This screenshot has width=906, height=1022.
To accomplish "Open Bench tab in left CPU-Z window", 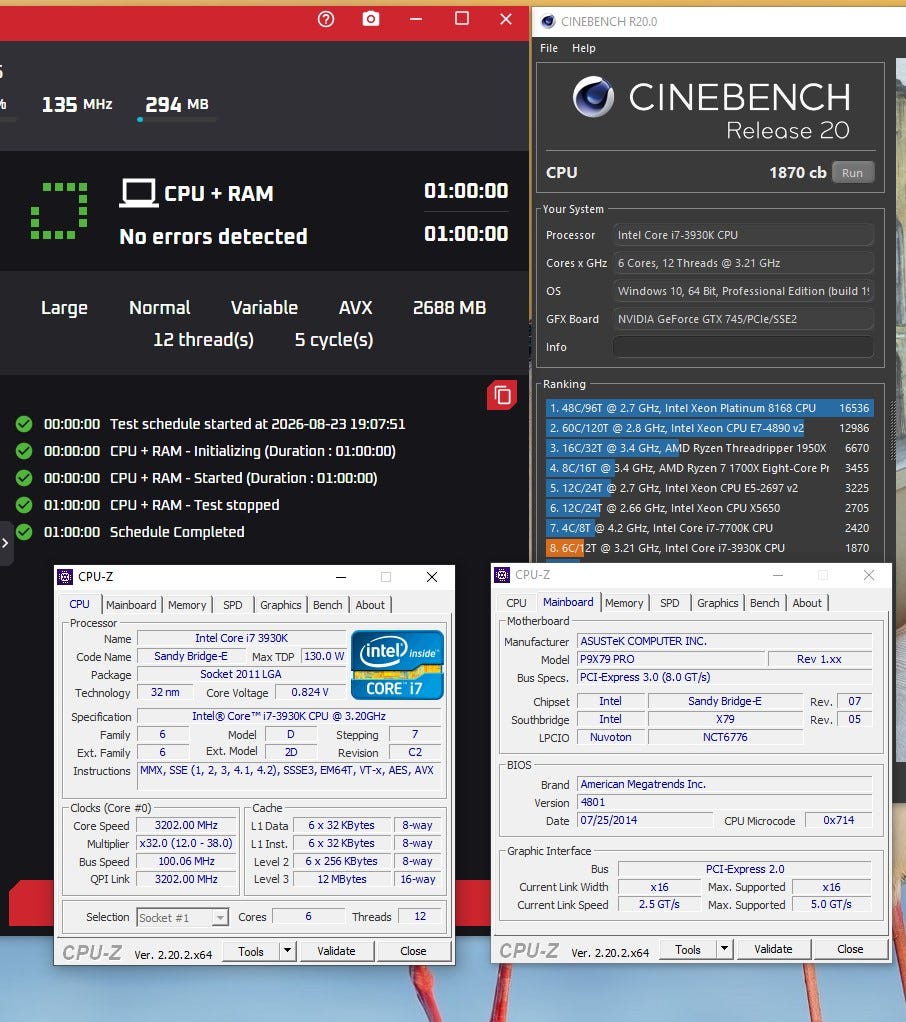I will (327, 605).
